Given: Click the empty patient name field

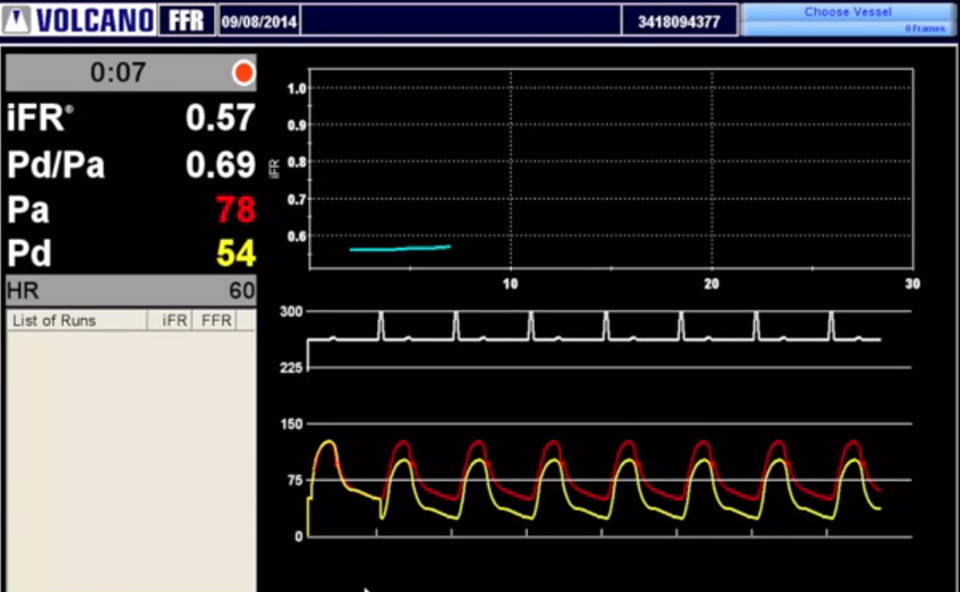Looking at the screenshot, I should pyautogui.click(x=460, y=21).
